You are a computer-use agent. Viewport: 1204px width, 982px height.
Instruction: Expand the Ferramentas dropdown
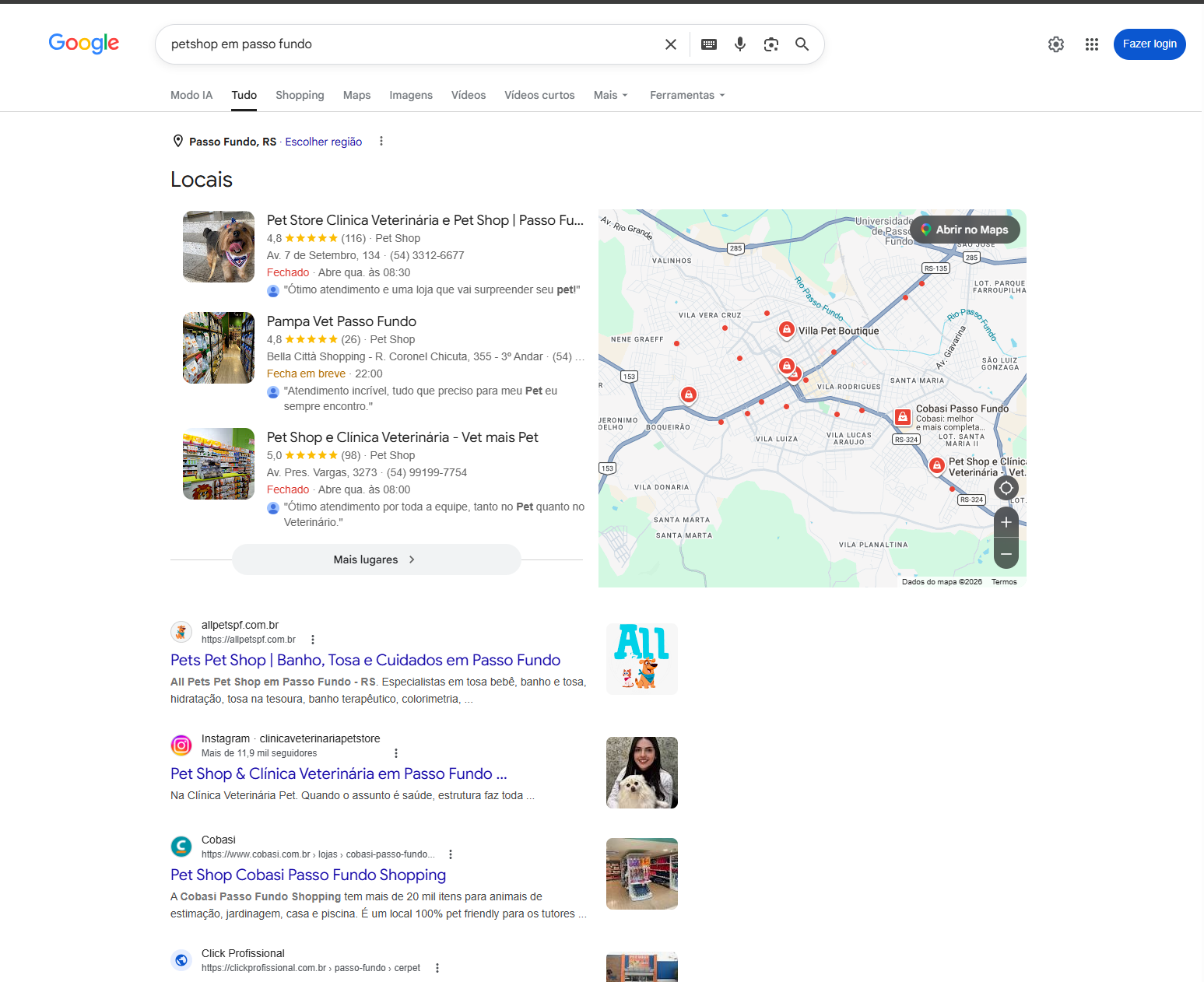tap(687, 95)
